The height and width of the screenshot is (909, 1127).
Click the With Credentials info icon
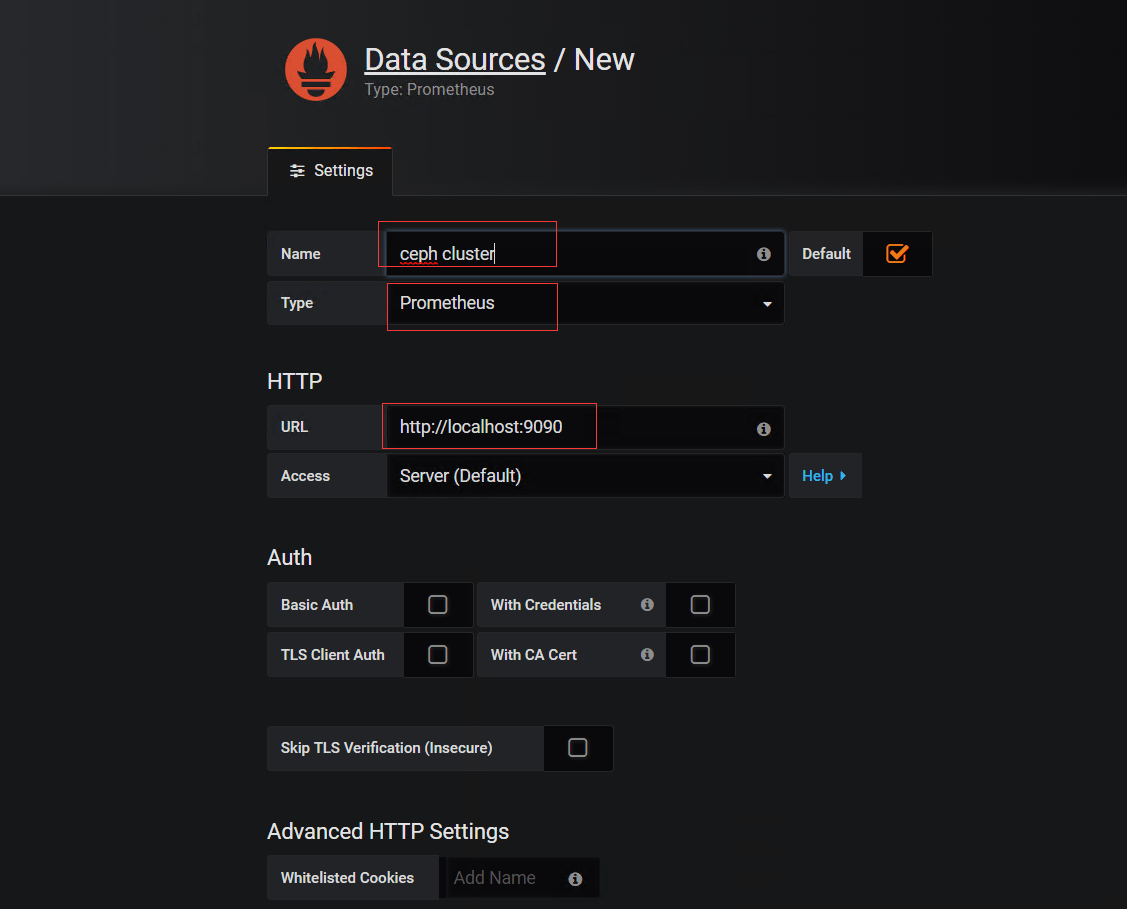tap(647, 604)
